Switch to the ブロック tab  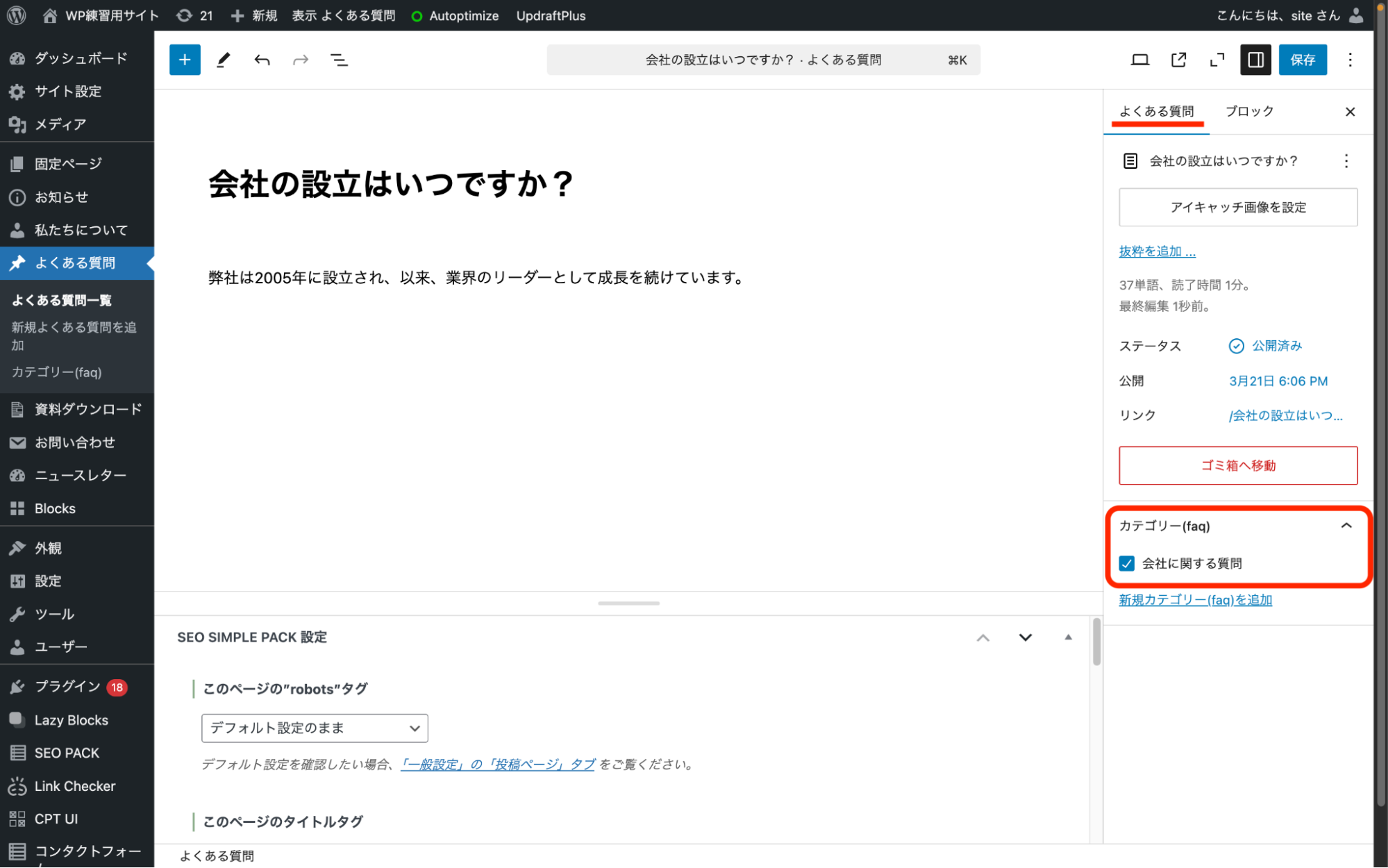(x=1249, y=111)
